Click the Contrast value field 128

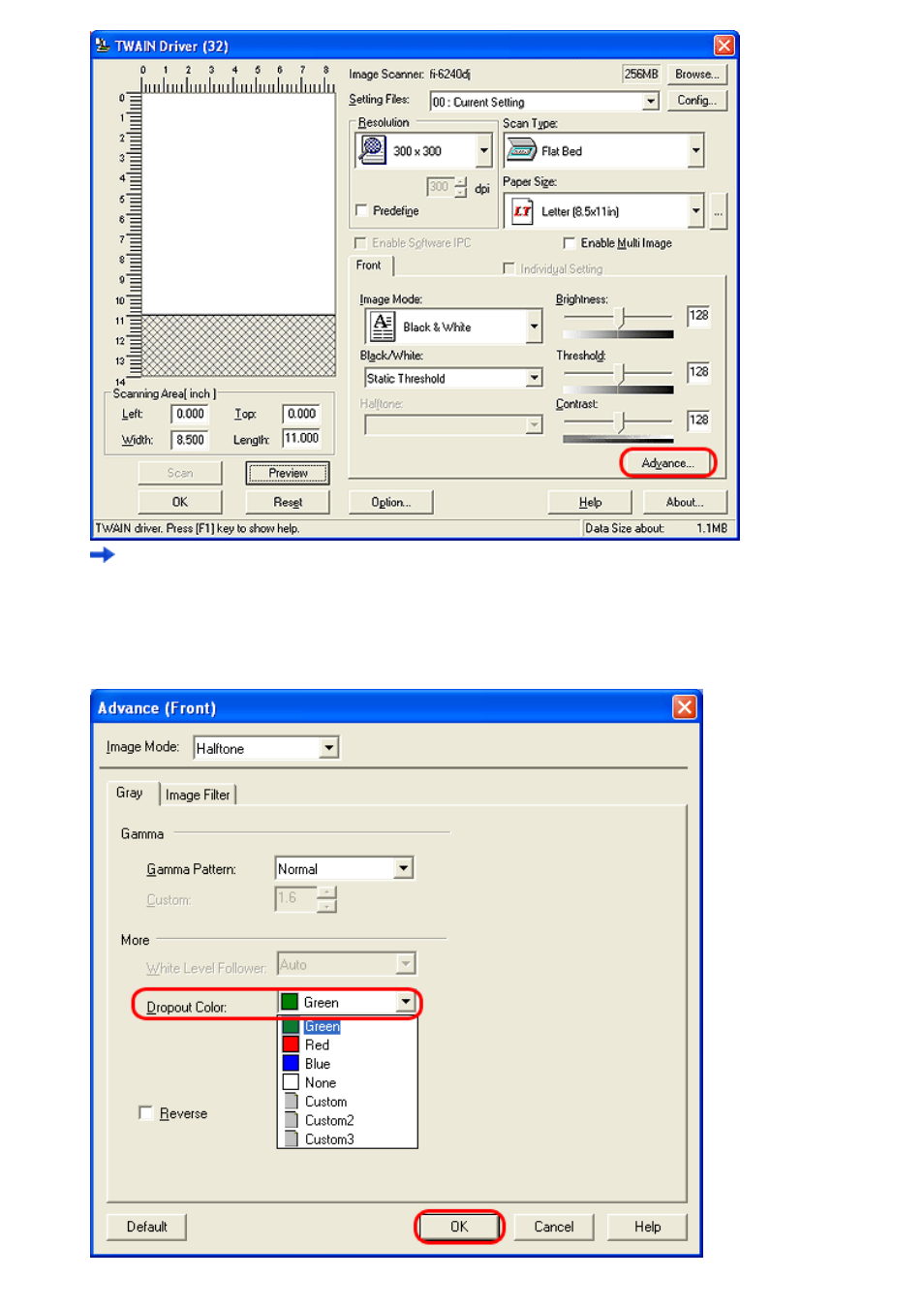pos(699,421)
